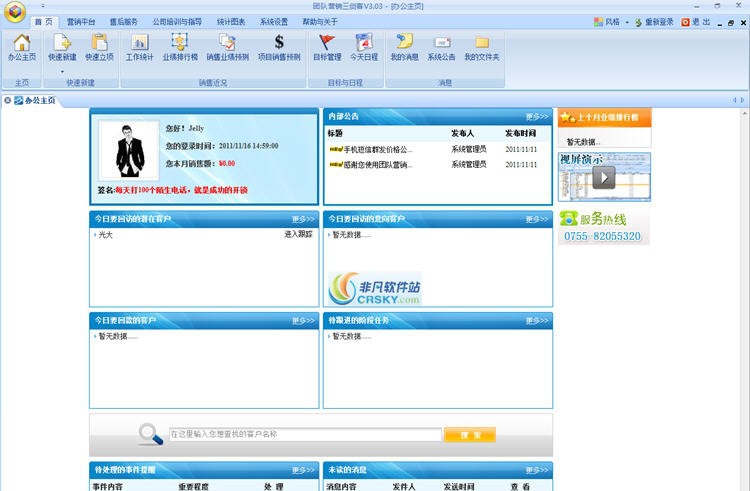
Task: Select the 首页 ribbon tab
Action: point(44,22)
